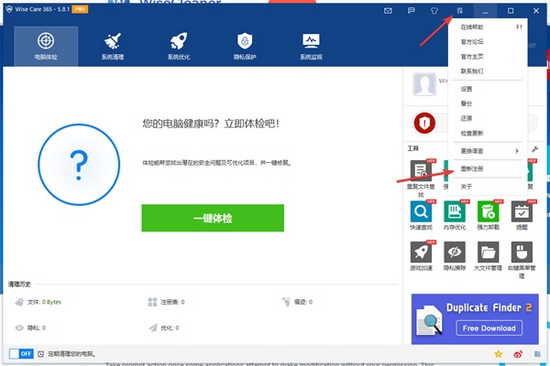Click the orange PRO badge in title bar
Screen dimensions: 550x366
[80, 9]
